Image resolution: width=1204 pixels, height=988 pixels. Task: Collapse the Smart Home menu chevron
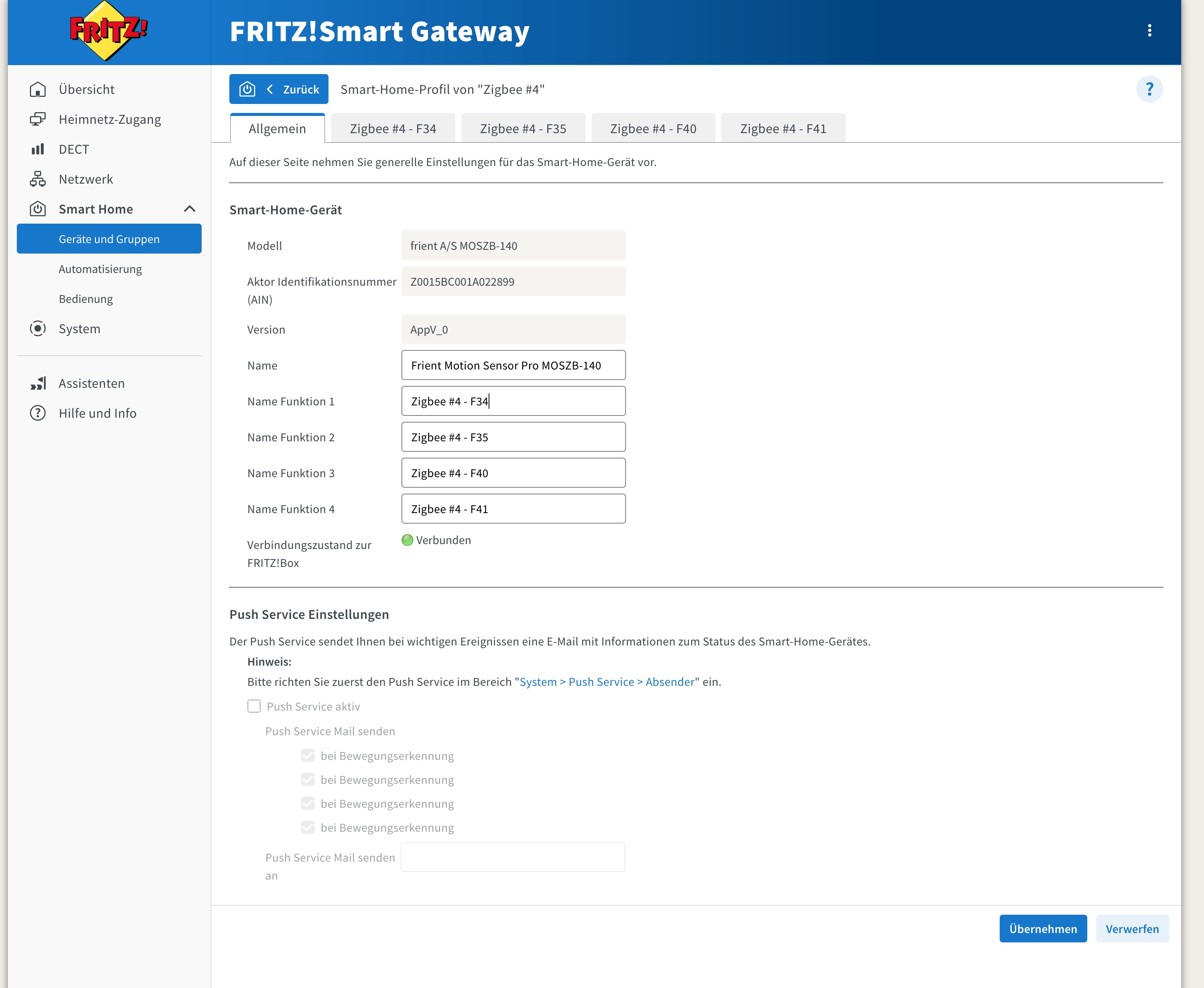[x=190, y=209]
